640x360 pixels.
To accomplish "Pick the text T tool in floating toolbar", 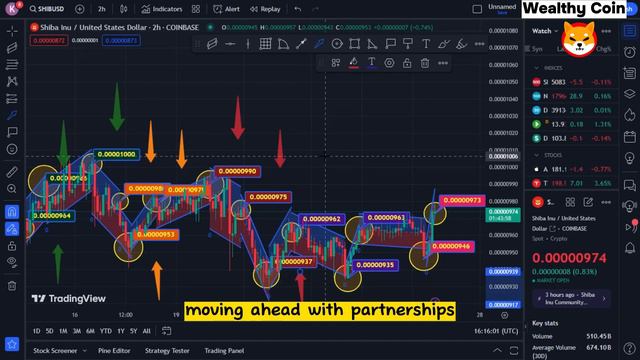I will tap(426, 44).
